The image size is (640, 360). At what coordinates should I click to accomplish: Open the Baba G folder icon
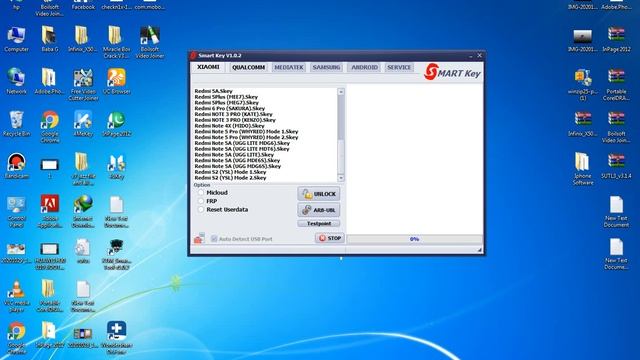(x=49, y=36)
